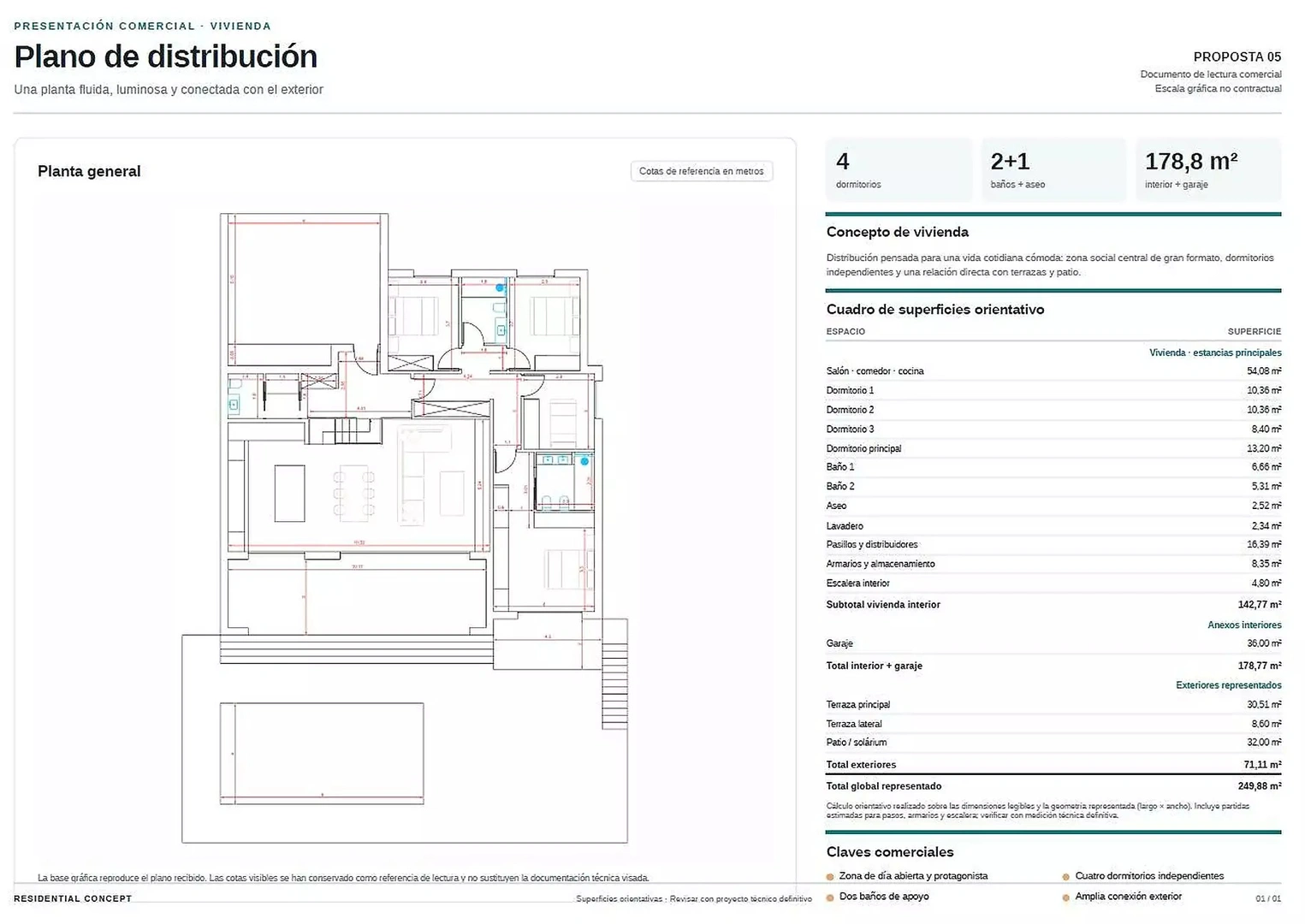1305x924 pixels.
Task: Select the "Total interior + garaje" row label
Action: pos(875,666)
